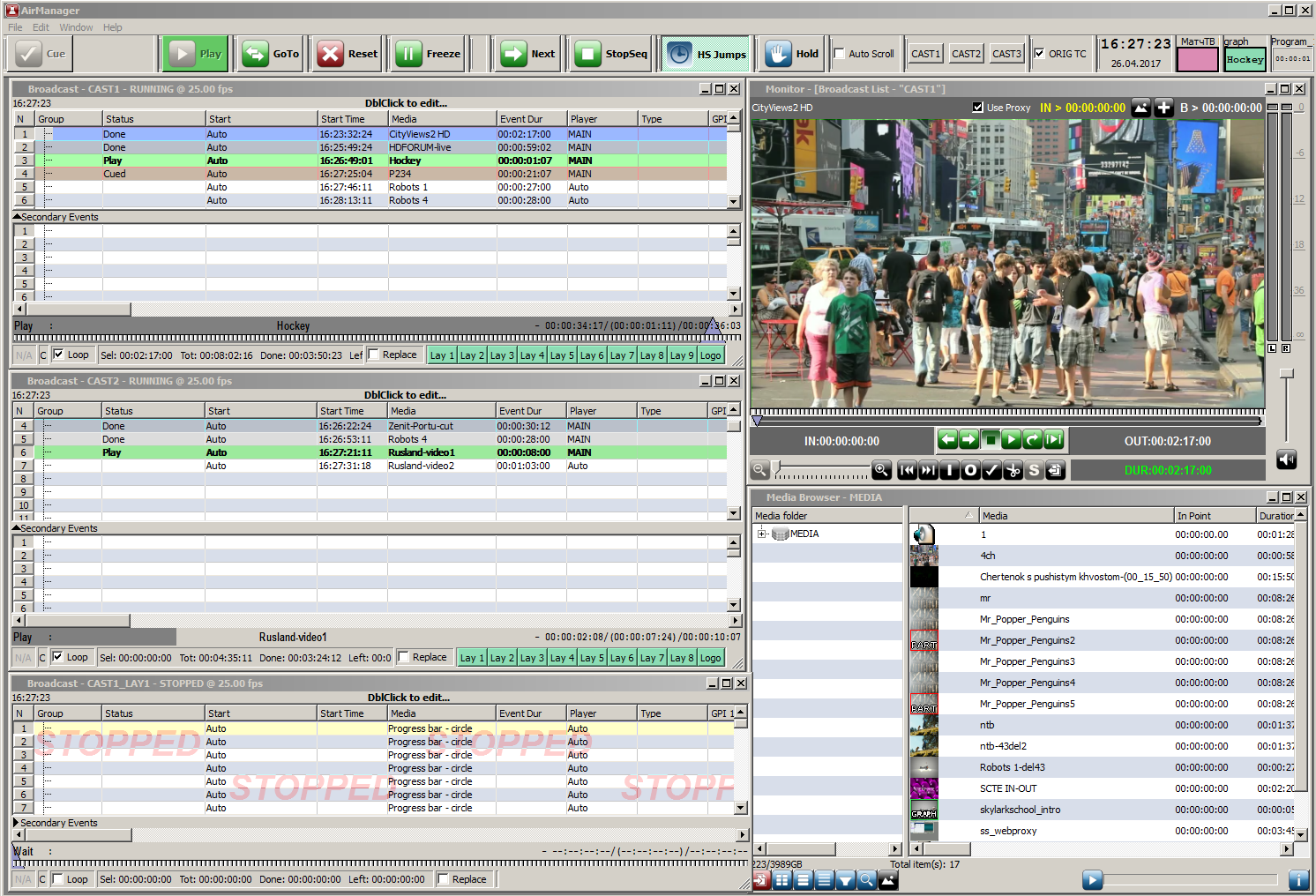The width and height of the screenshot is (1316, 896).
Task: Click the monitor step-back green arrow
Action: click(947, 439)
